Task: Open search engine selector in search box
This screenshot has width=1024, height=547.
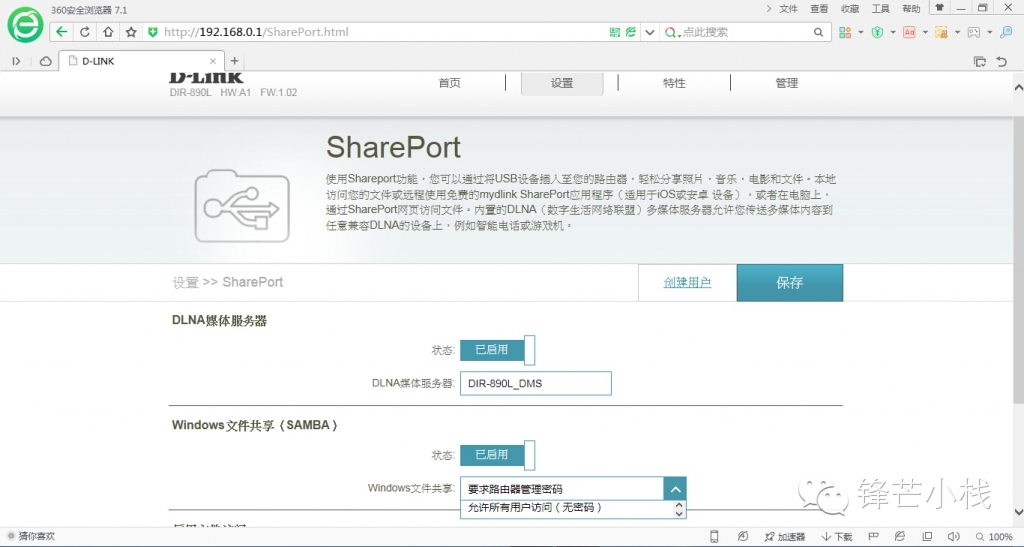Action: 672,32
